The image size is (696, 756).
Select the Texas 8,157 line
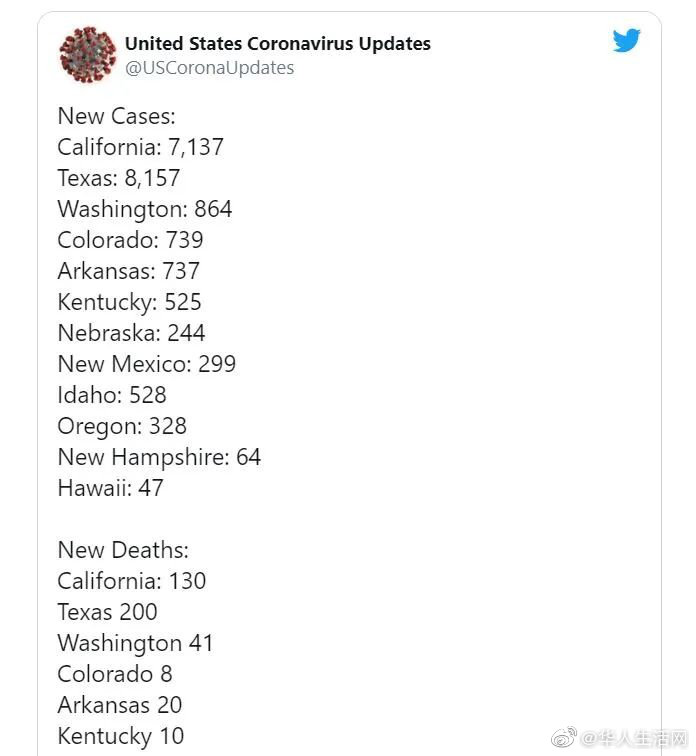119,178
